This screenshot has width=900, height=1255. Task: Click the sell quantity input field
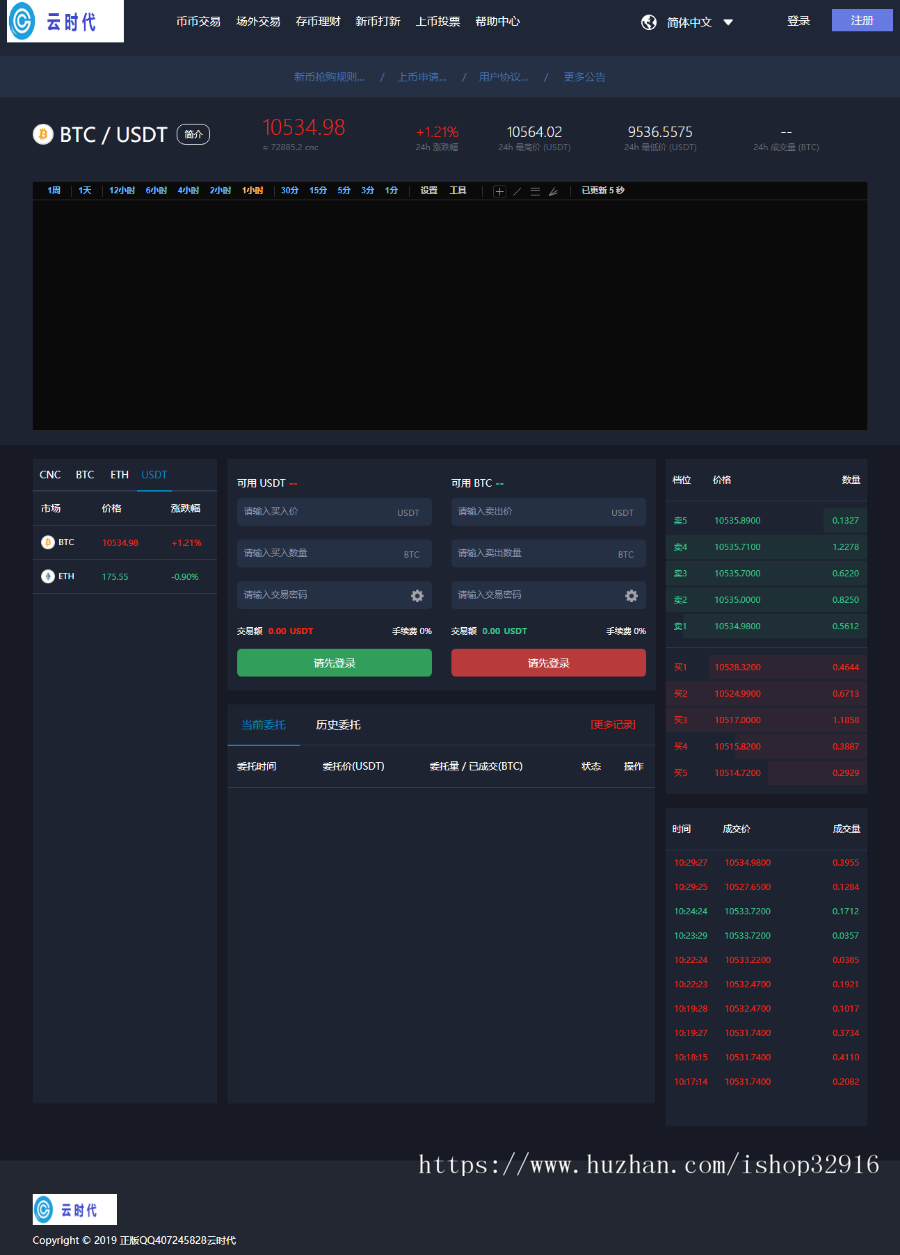click(548, 553)
